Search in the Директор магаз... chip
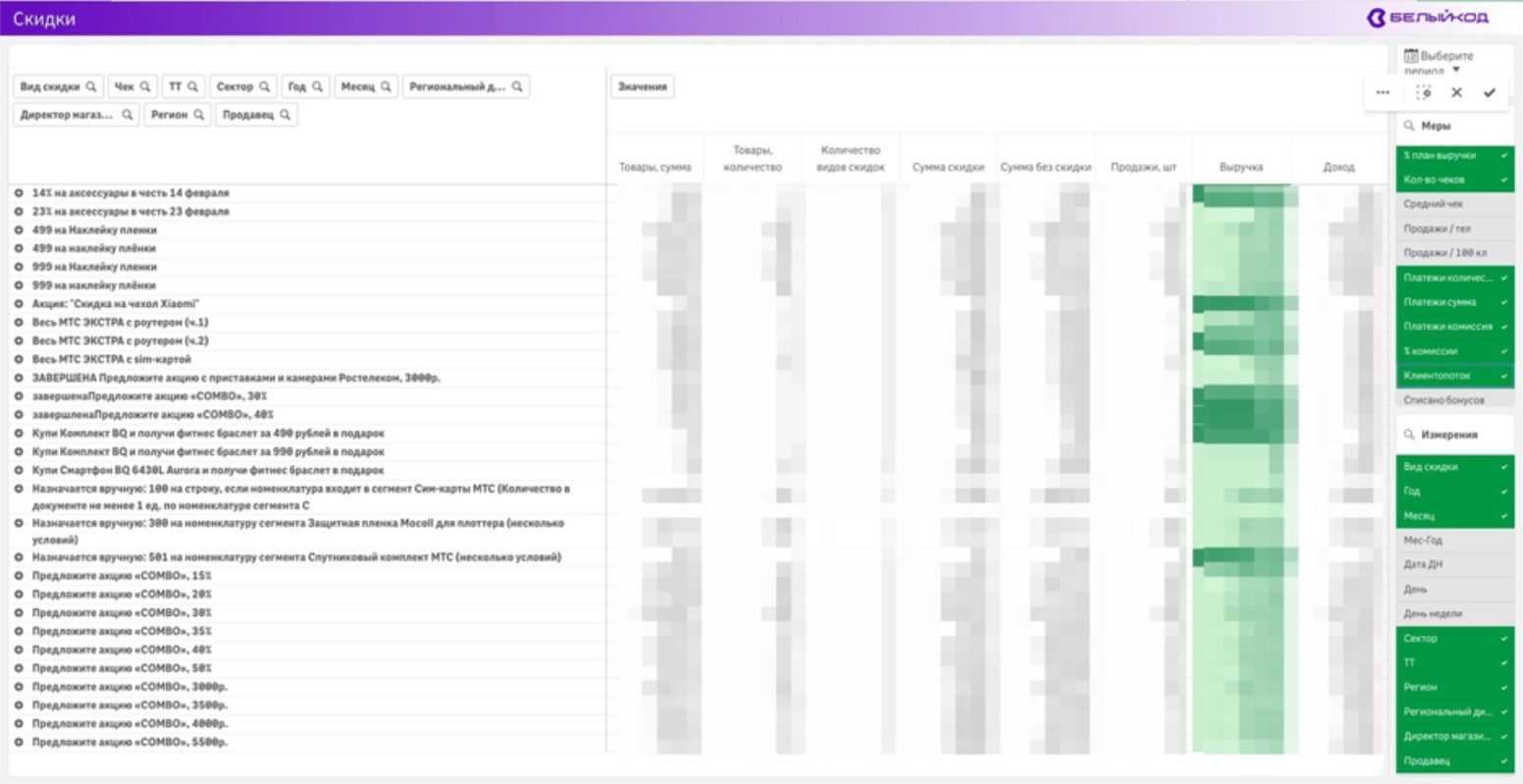Image resolution: width=1523 pixels, height=784 pixels. [x=128, y=115]
